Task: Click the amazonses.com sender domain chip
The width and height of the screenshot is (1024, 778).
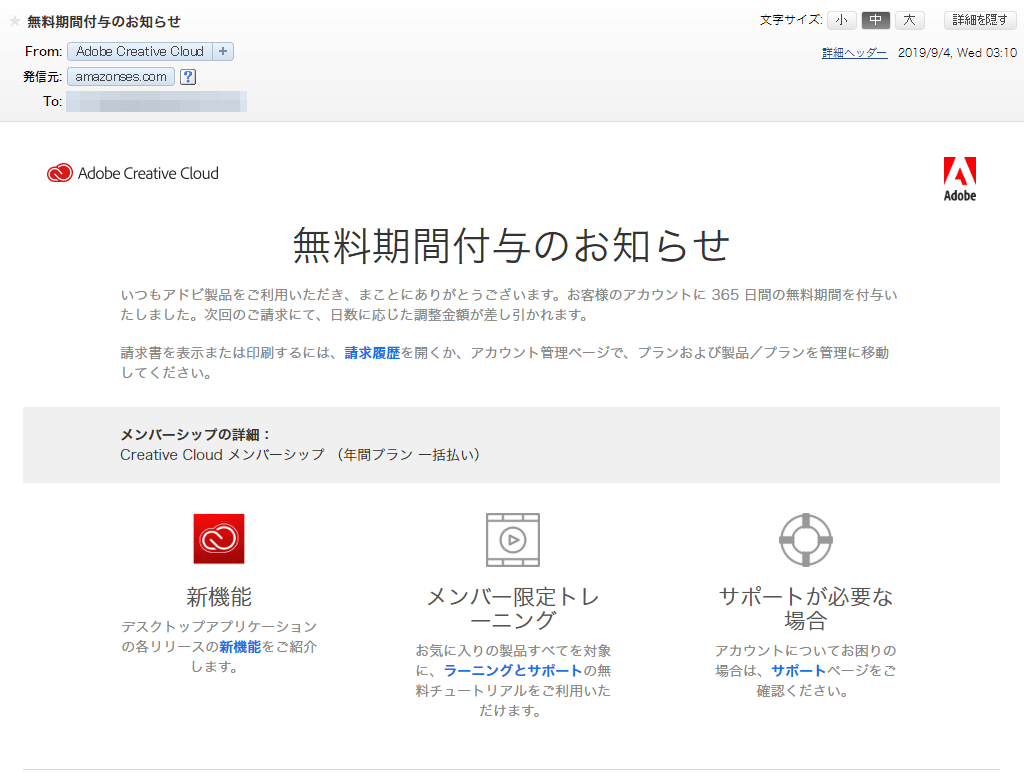Action: [x=121, y=77]
